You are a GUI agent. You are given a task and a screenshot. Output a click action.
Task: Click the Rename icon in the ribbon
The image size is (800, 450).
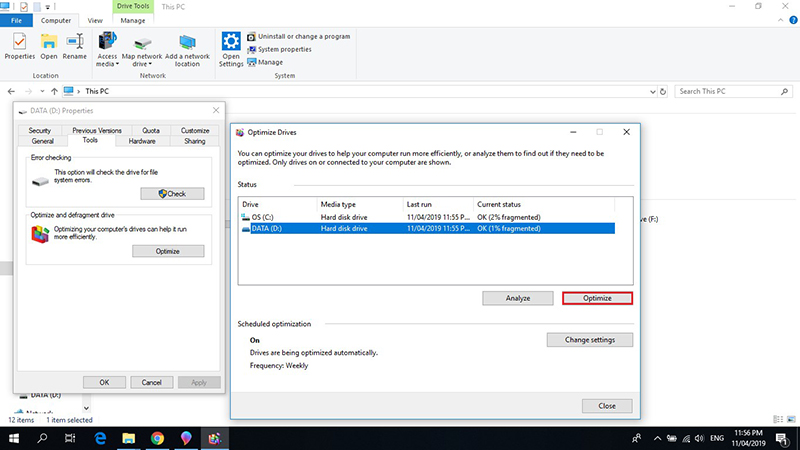coord(75,46)
